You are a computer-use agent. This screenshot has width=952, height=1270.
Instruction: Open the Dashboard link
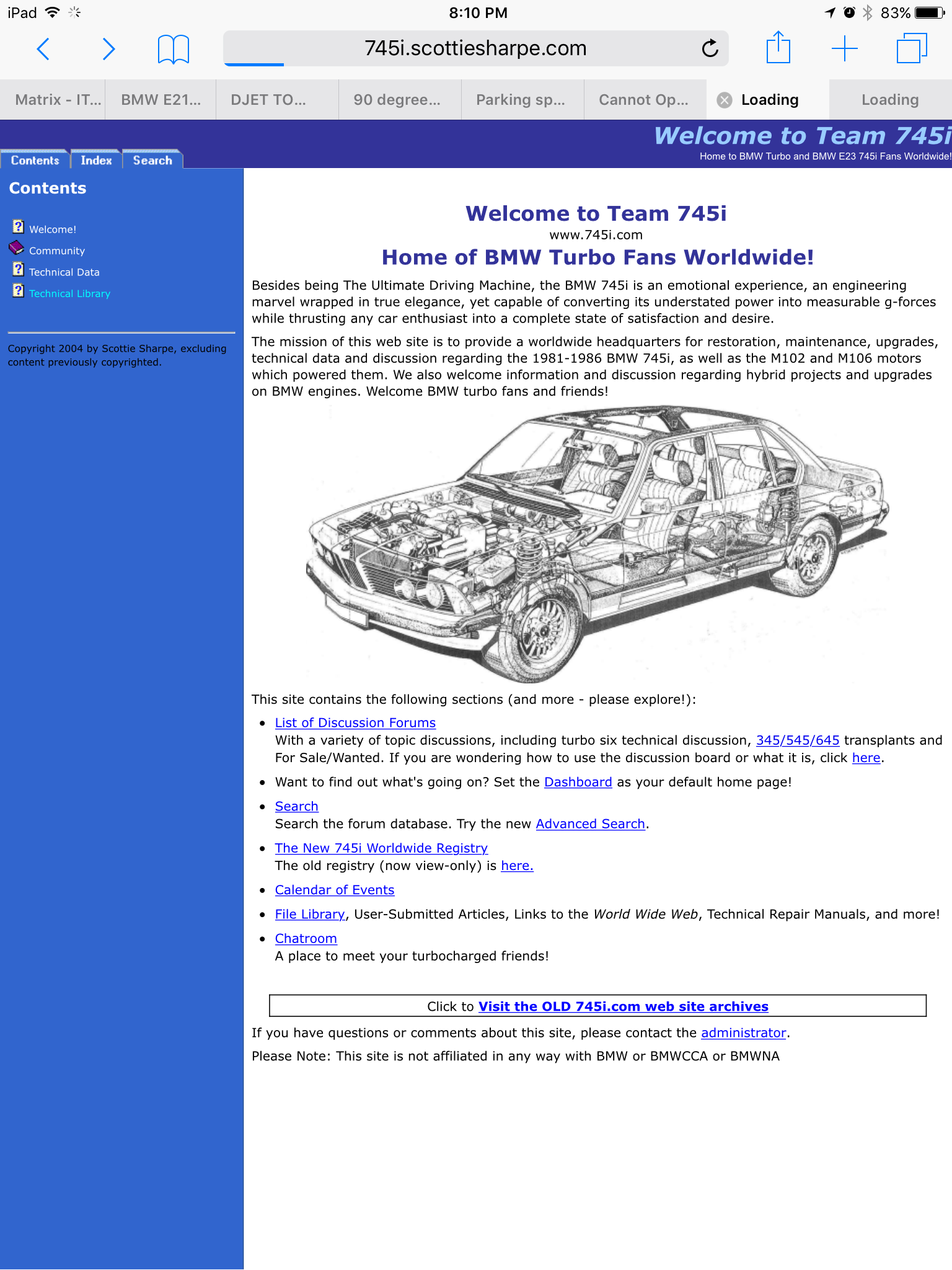(578, 782)
